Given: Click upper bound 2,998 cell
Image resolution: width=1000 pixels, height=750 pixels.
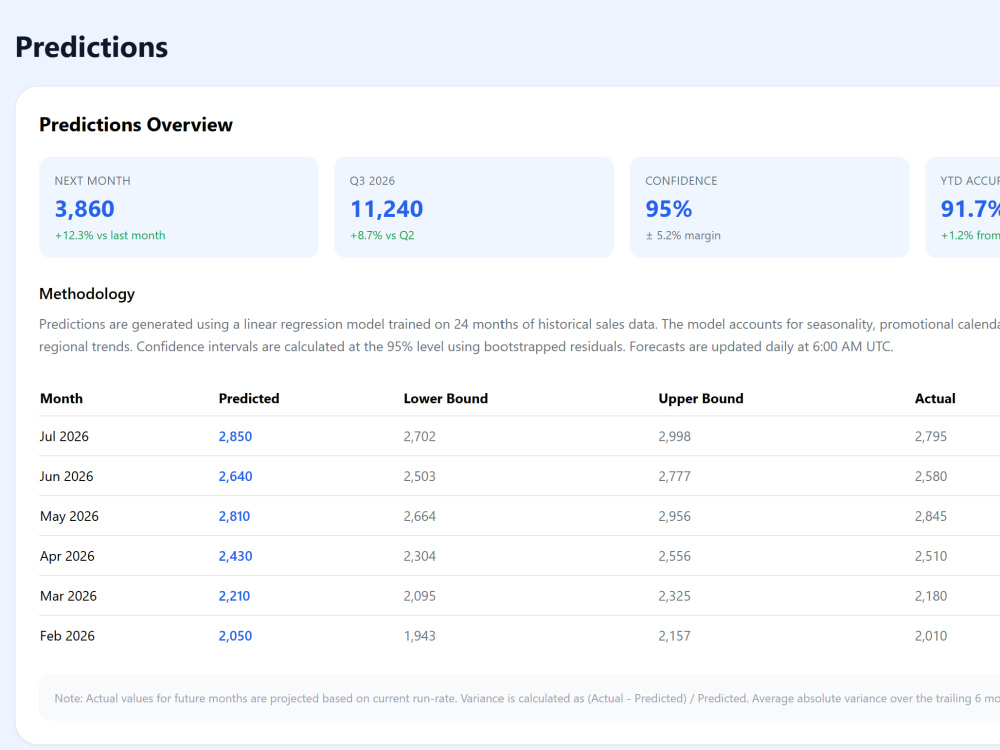Looking at the screenshot, I should 675,436.
